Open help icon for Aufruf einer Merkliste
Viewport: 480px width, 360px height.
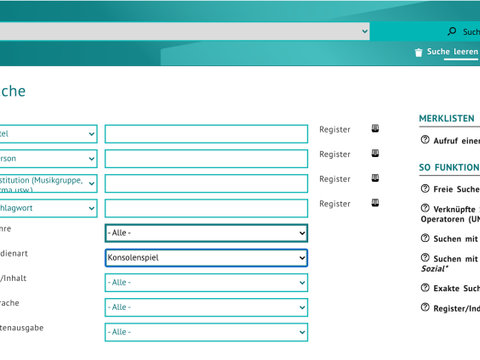(425, 140)
